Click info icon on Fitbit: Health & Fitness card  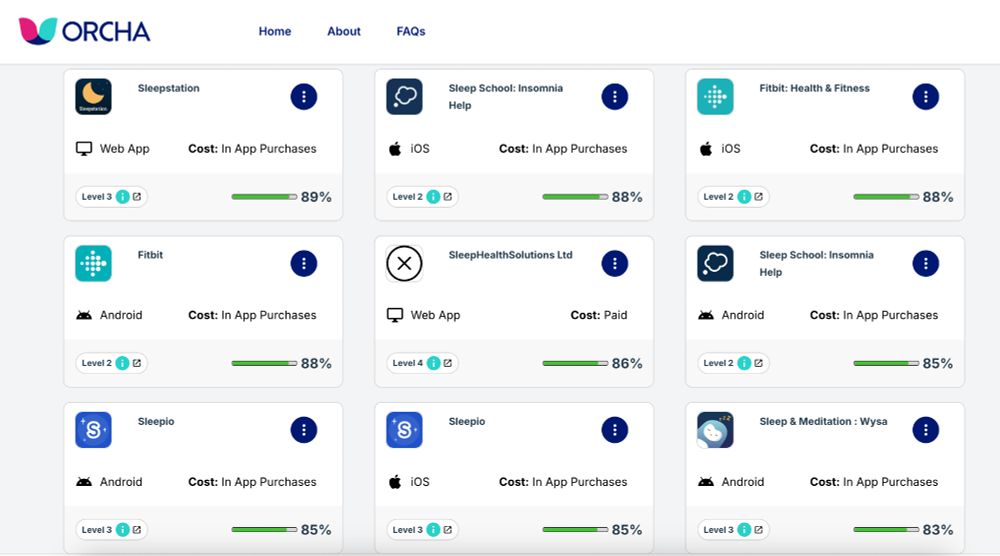click(x=744, y=196)
